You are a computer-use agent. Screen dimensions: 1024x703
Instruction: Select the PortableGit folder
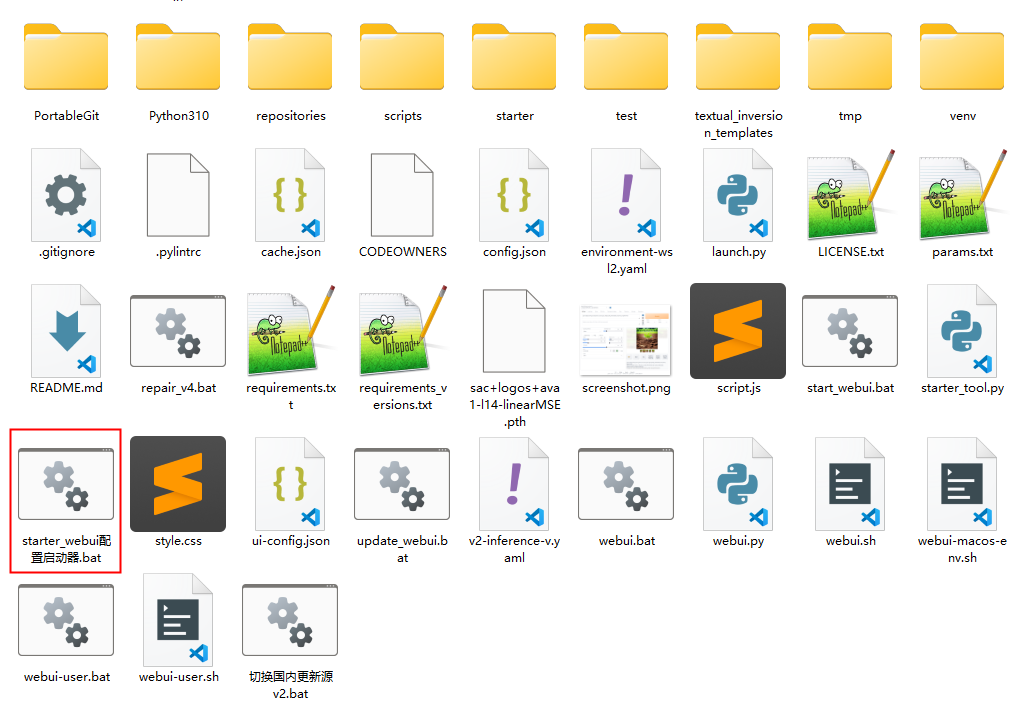tap(66, 58)
